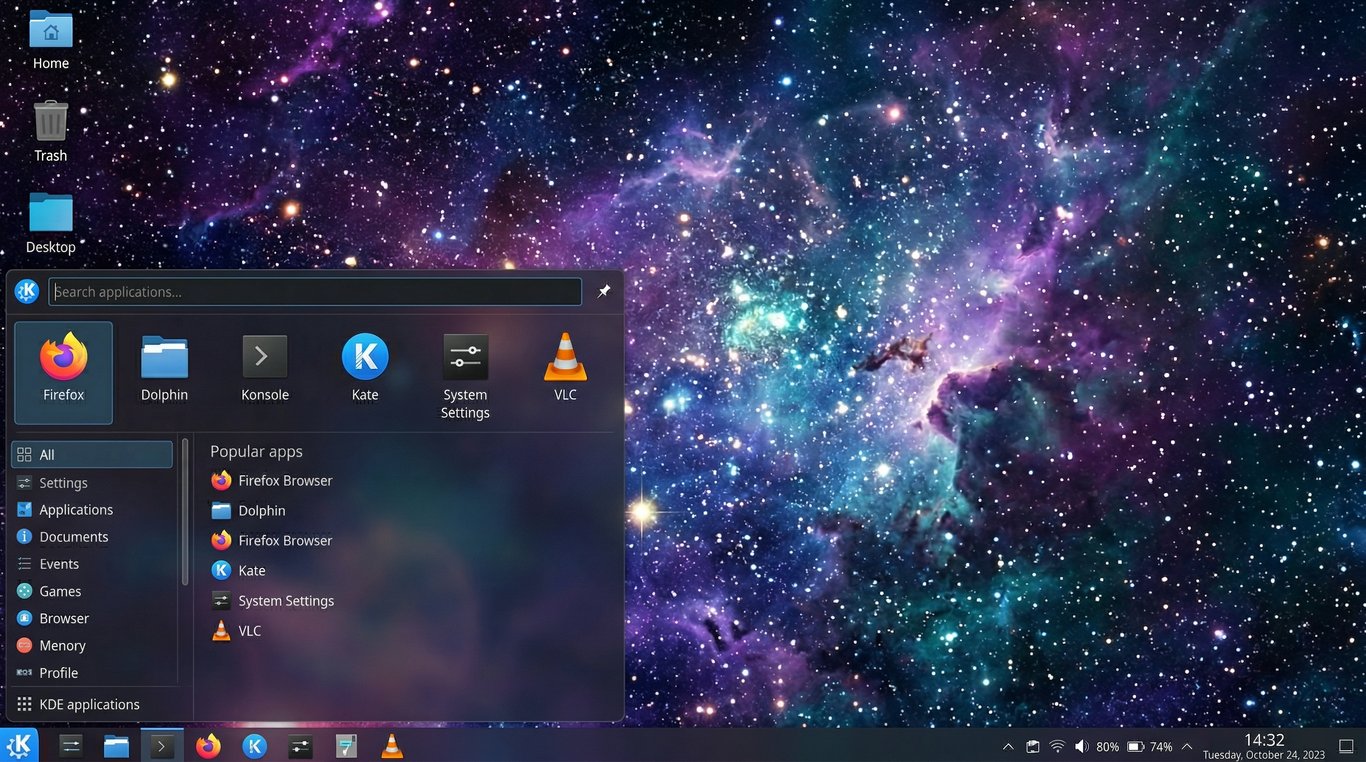Viewport: 1366px width, 762px height.
Task: Open Dolphin from the favorites bar
Action: click(164, 365)
